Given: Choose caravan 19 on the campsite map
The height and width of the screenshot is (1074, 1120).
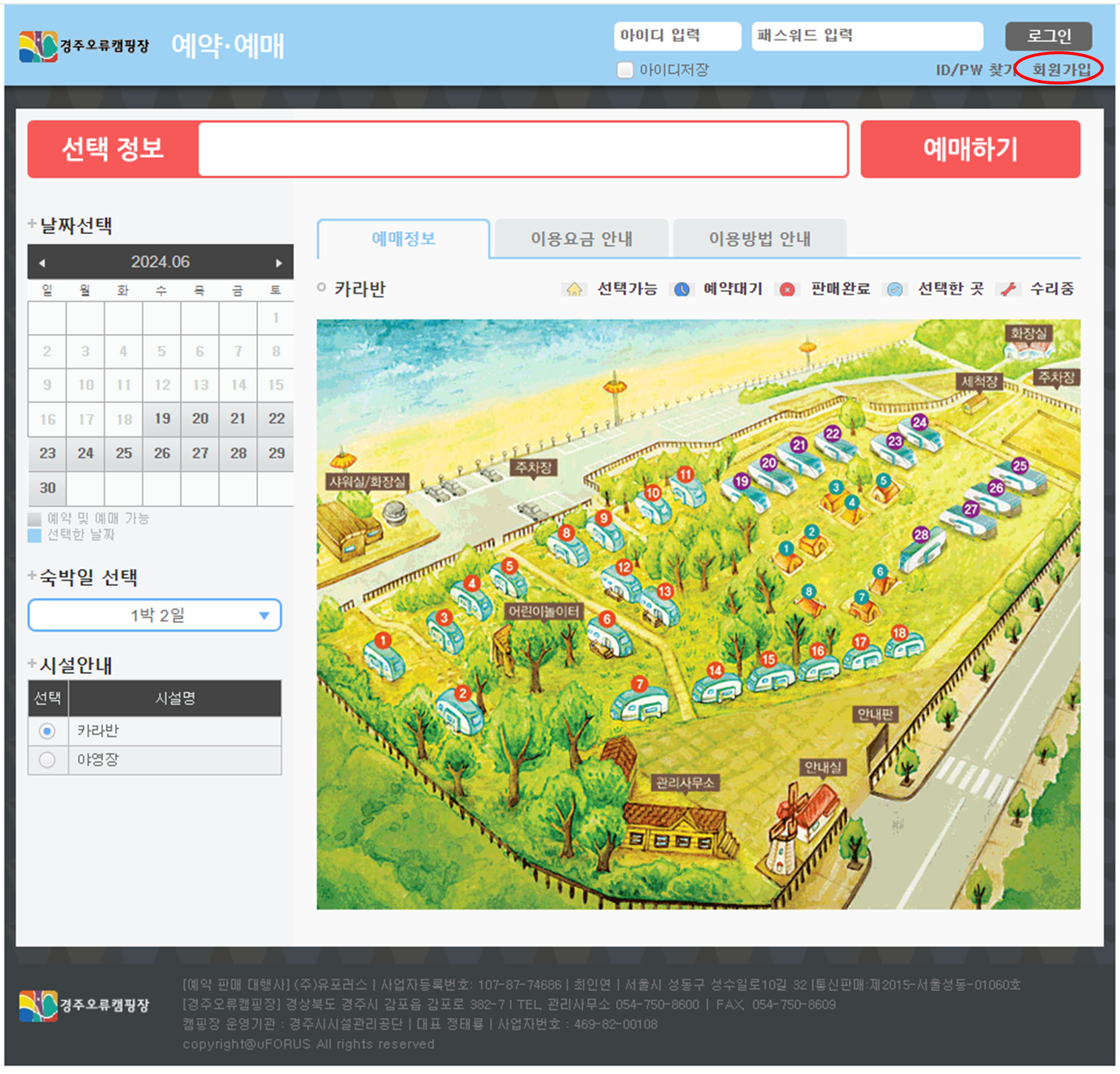Looking at the screenshot, I should 741,481.
